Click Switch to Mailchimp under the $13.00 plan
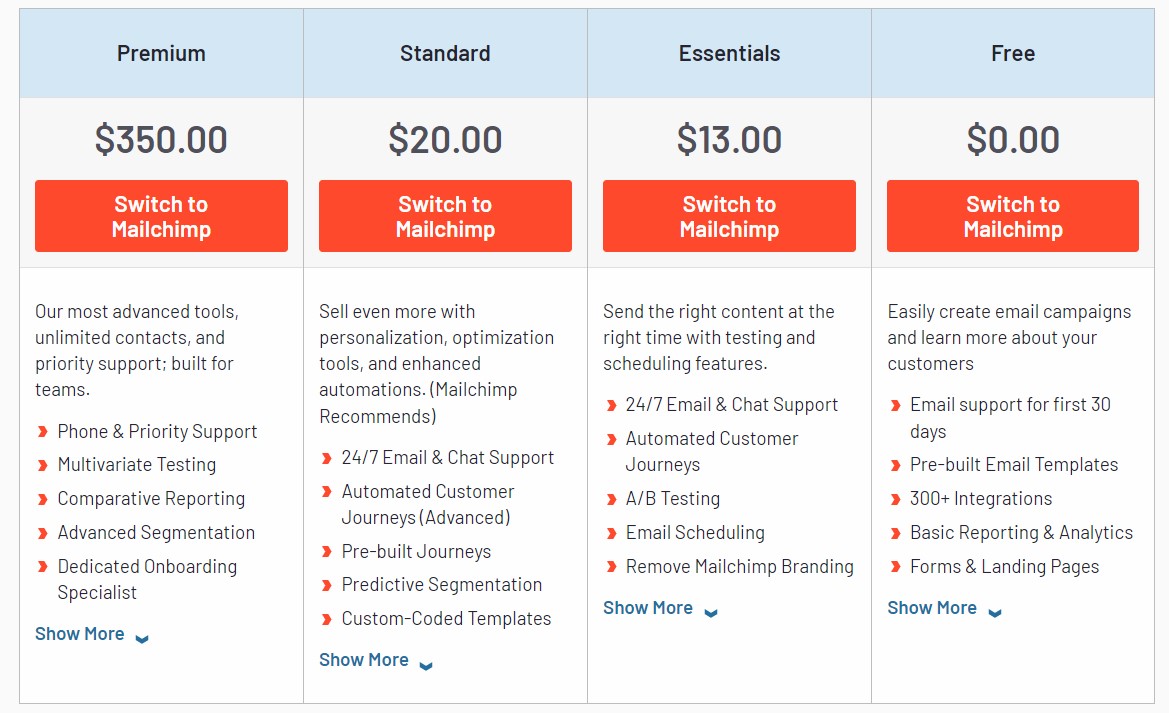 [x=729, y=216]
